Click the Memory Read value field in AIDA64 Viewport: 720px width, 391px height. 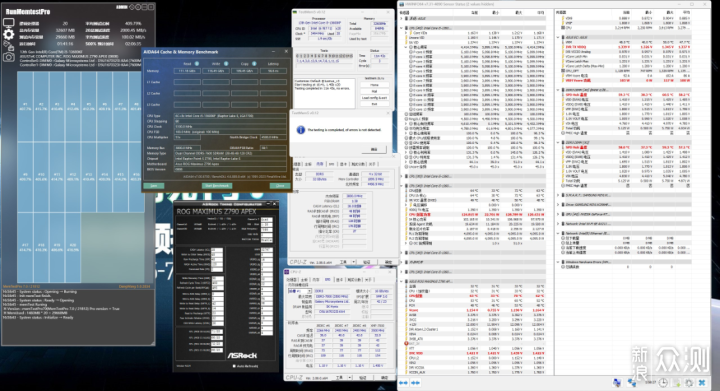pos(187,71)
